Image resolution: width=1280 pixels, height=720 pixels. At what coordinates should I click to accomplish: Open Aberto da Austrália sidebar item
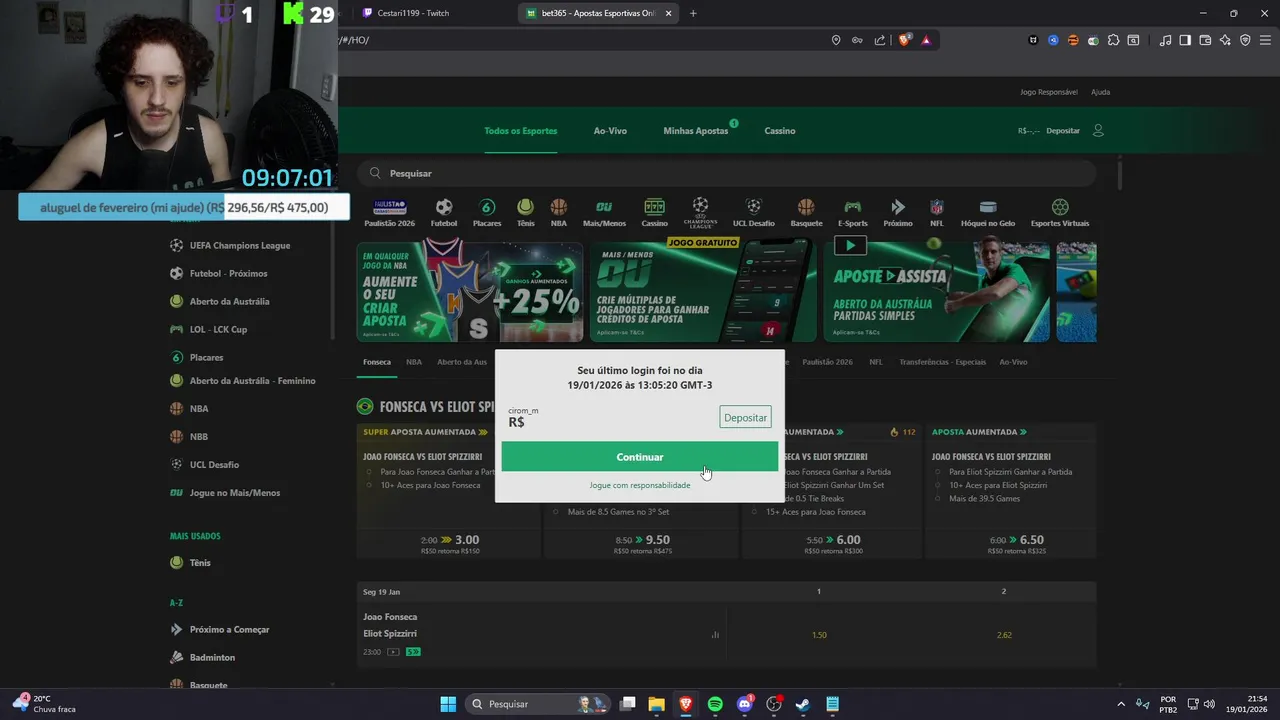click(229, 301)
